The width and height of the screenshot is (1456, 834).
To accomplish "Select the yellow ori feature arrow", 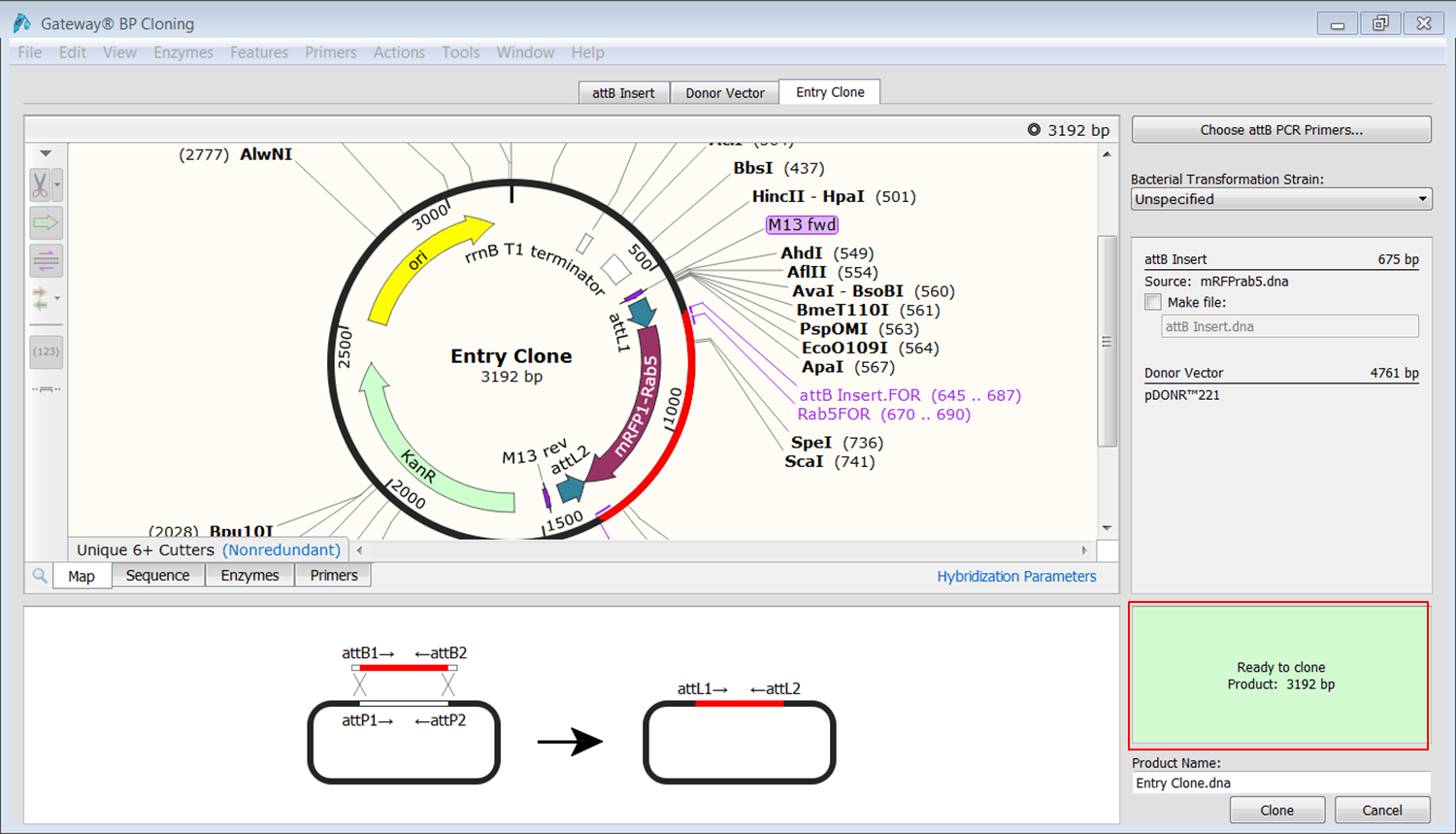I will [417, 261].
